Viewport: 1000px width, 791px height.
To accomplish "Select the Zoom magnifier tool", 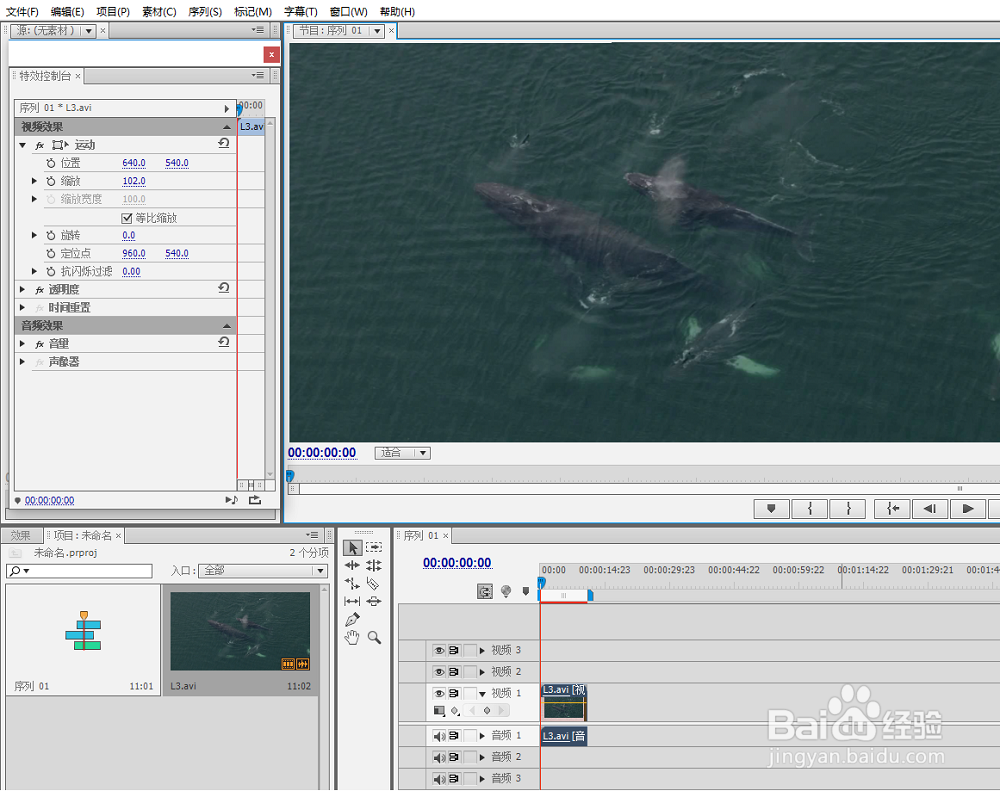I will point(374,637).
